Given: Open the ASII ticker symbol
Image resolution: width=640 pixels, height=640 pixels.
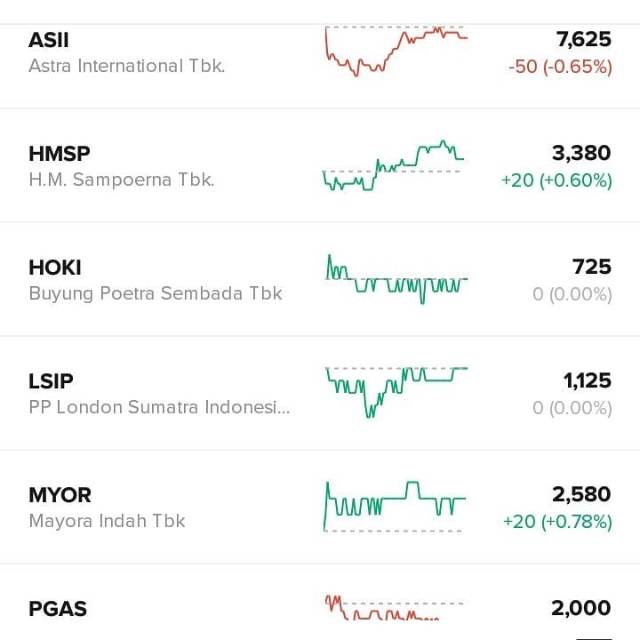Looking at the screenshot, I should tap(49, 40).
